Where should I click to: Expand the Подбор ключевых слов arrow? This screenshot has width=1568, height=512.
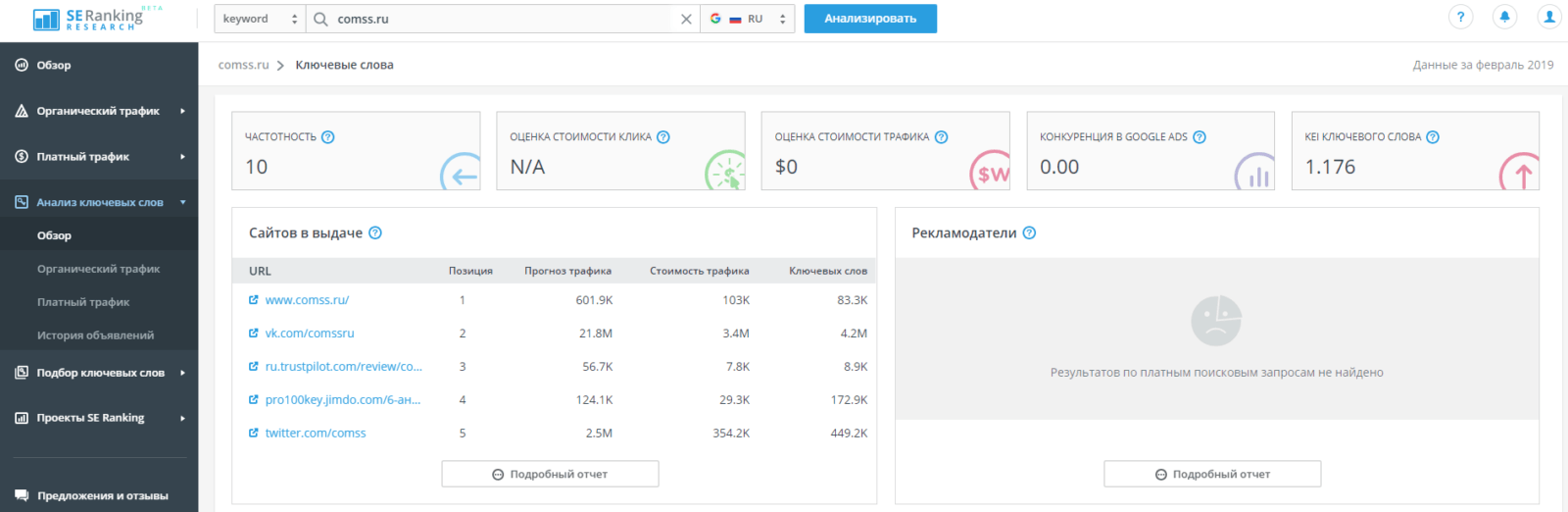182,373
